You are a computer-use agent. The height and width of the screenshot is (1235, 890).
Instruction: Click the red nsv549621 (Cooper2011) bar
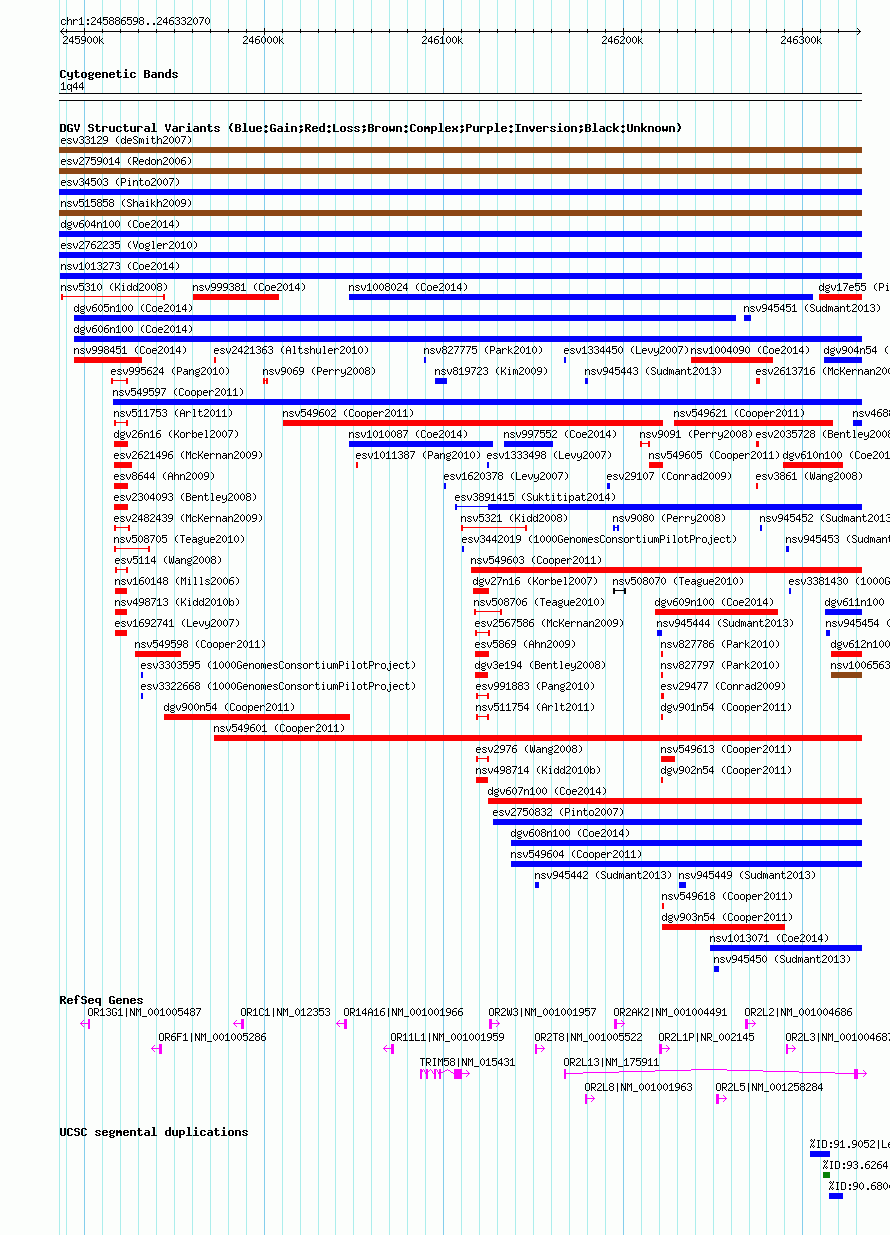coord(753,423)
